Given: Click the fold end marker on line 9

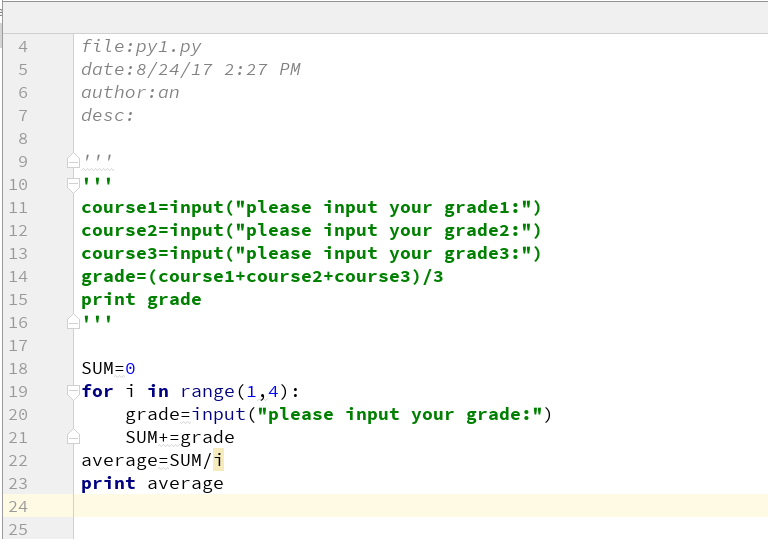Looking at the screenshot, I should coord(72,161).
